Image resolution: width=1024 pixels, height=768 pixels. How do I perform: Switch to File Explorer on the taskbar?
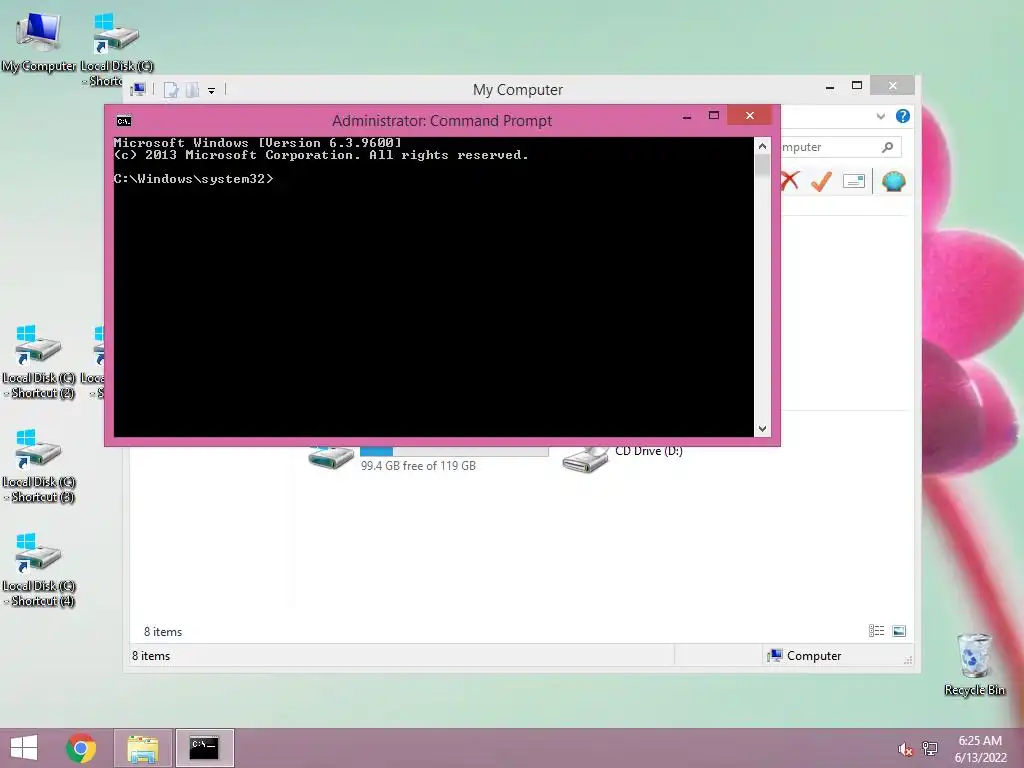click(143, 748)
